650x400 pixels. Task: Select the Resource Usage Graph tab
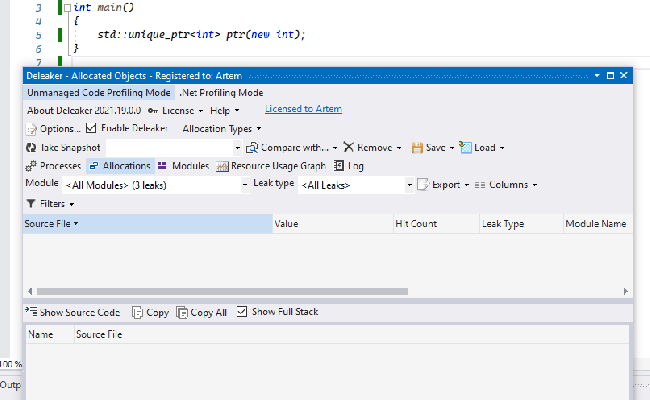[x=271, y=166]
